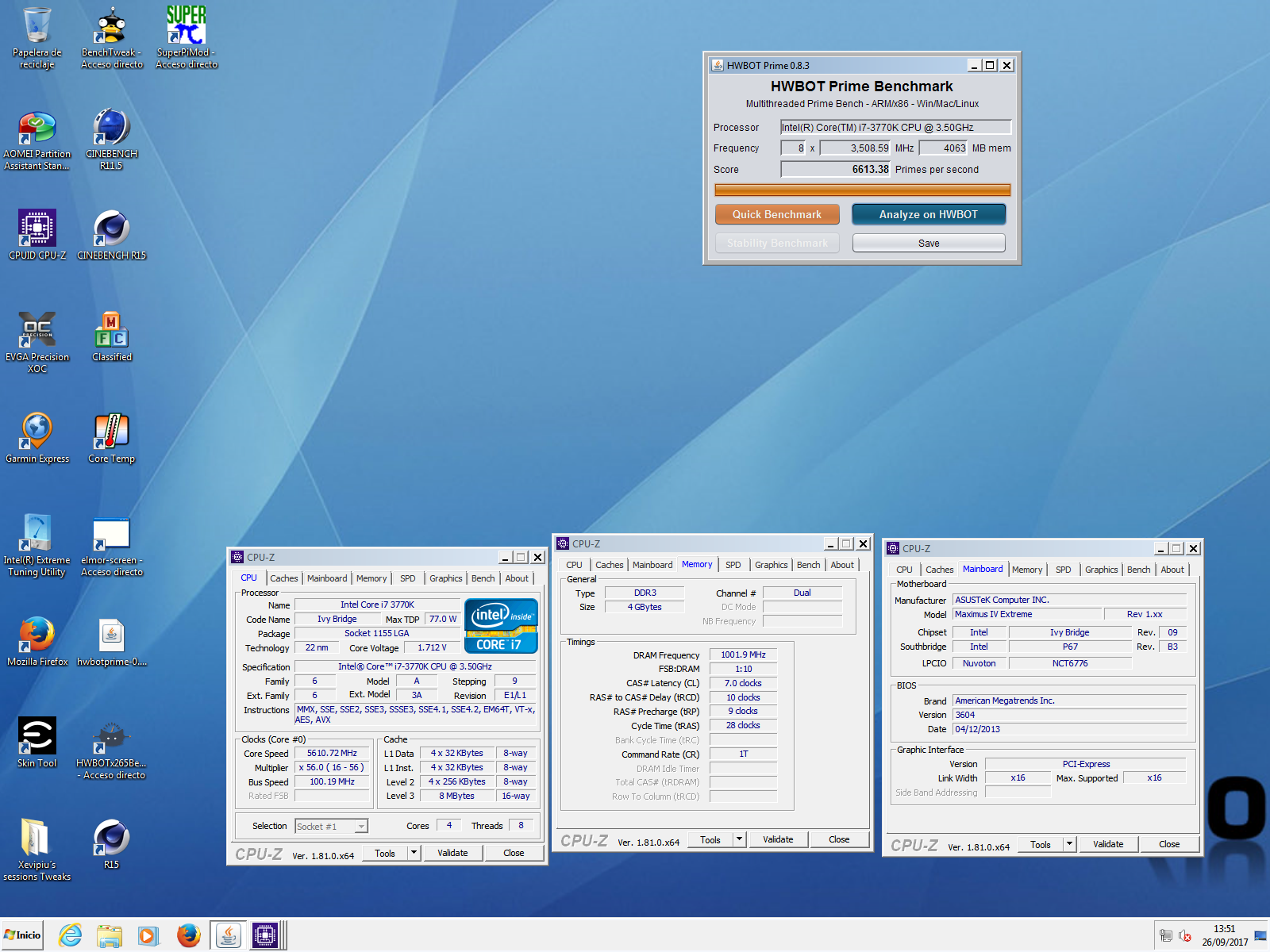Click Core Speed value 5610.72 MHz
Viewport: 1270px width, 952px height.
[332, 753]
